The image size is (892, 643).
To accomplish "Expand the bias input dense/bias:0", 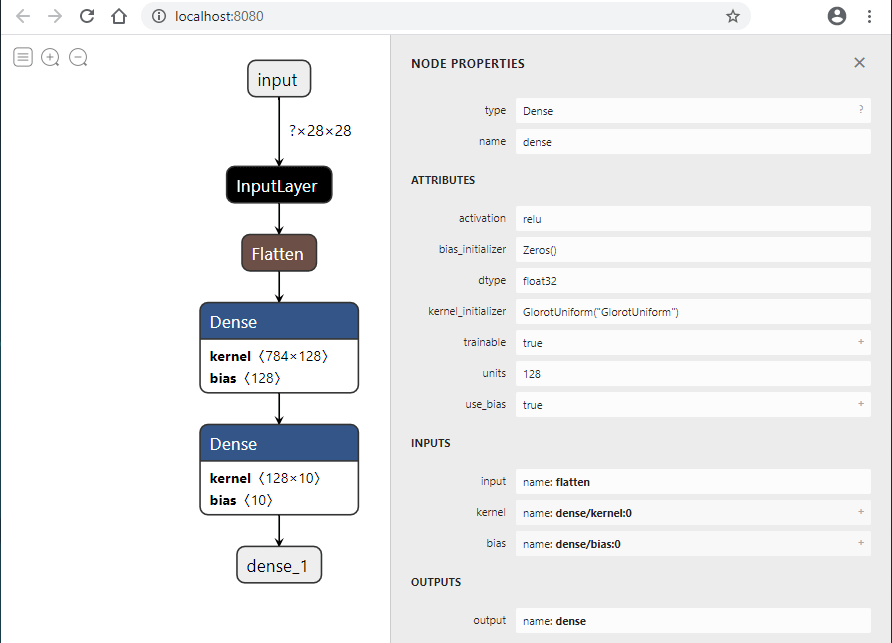I will pyautogui.click(x=860, y=543).
